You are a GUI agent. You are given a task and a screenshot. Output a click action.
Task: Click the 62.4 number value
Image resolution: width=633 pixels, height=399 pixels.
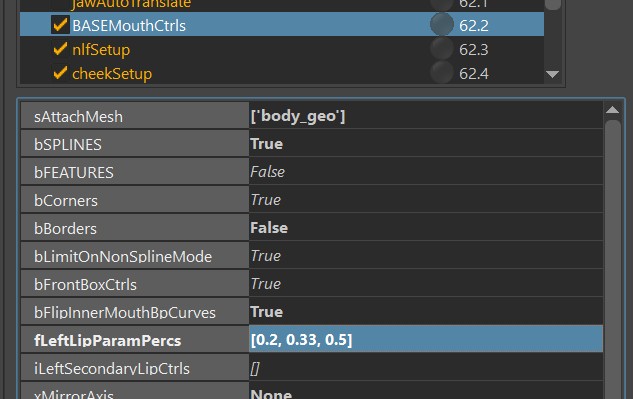[x=474, y=74]
